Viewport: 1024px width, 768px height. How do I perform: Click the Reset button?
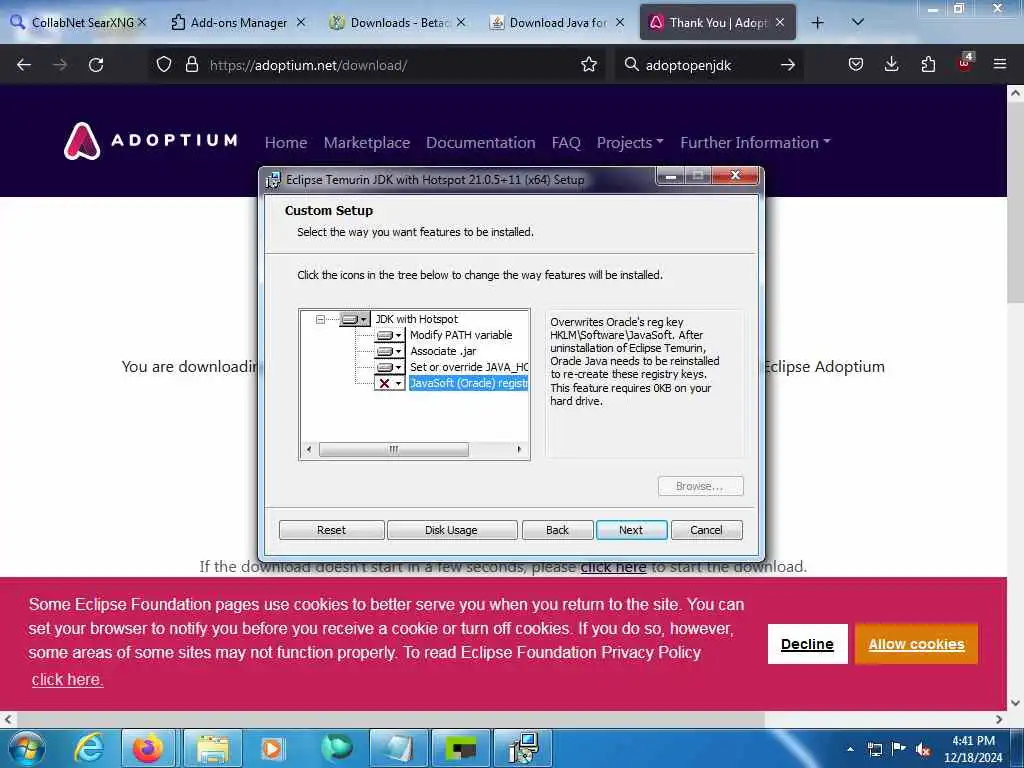pyautogui.click(x=331, y=530)
